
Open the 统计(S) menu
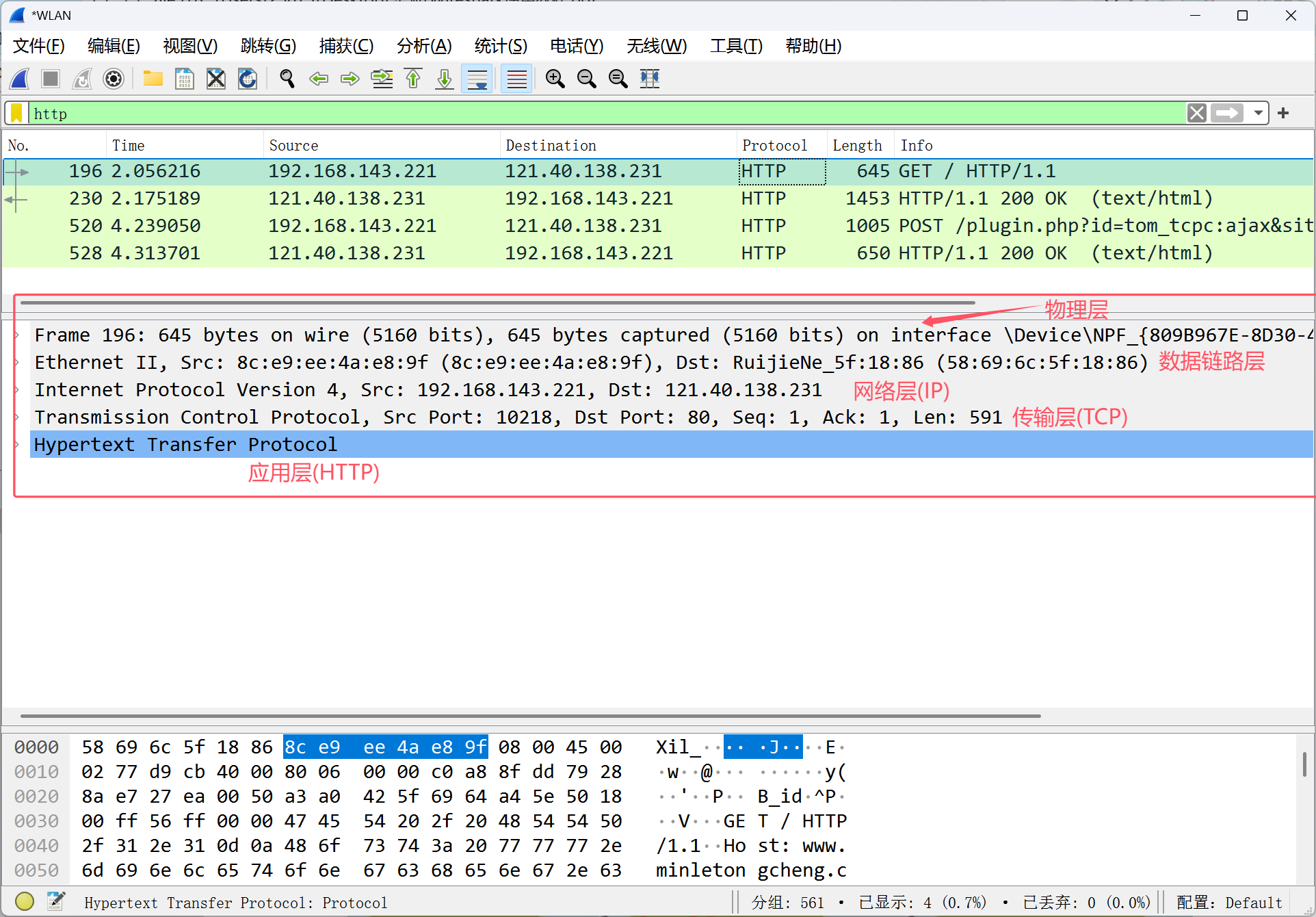click(x=501, y=46)
